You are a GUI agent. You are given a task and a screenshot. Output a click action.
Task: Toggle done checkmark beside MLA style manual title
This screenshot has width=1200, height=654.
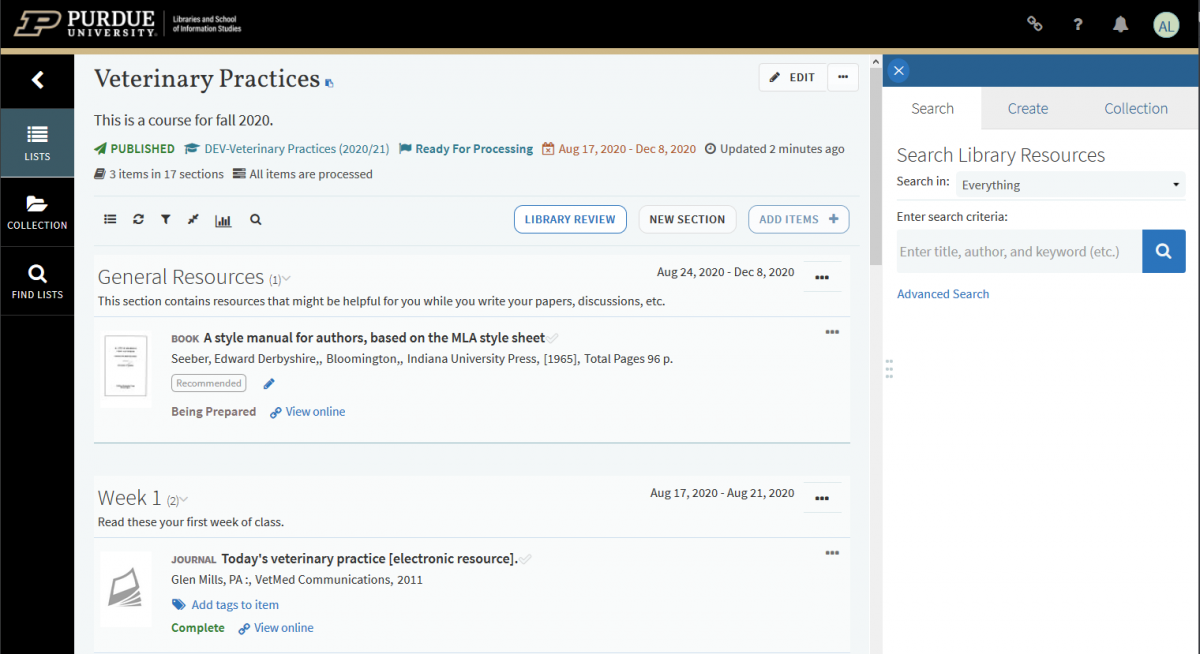point(553,338)
